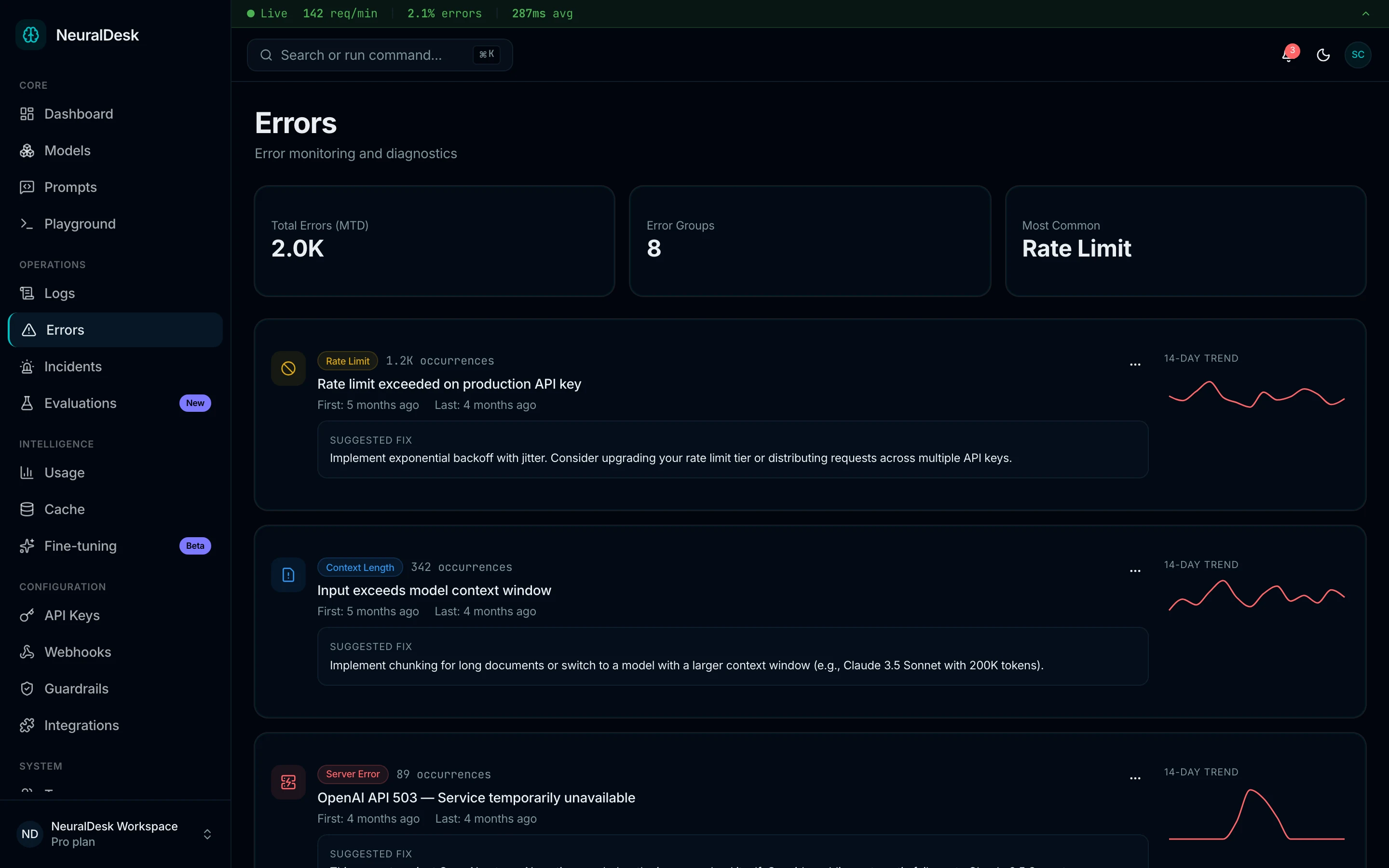Image resolution: width=1389 pixels, height=868 pixels.
Task: Click the Guardrails shield icon
Action: pos(27,689)
